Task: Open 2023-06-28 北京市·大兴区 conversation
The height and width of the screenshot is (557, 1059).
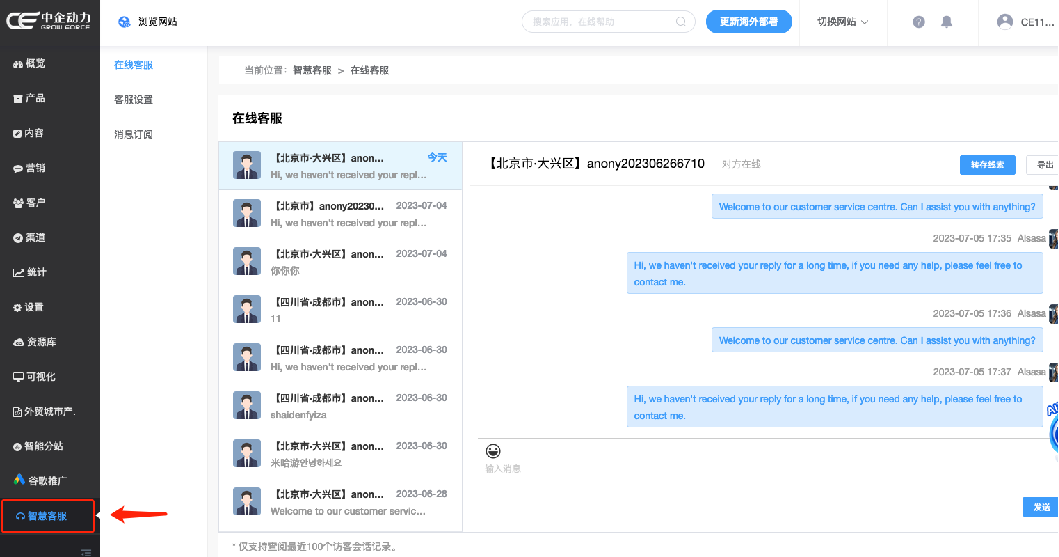Action: coord(340,502)
